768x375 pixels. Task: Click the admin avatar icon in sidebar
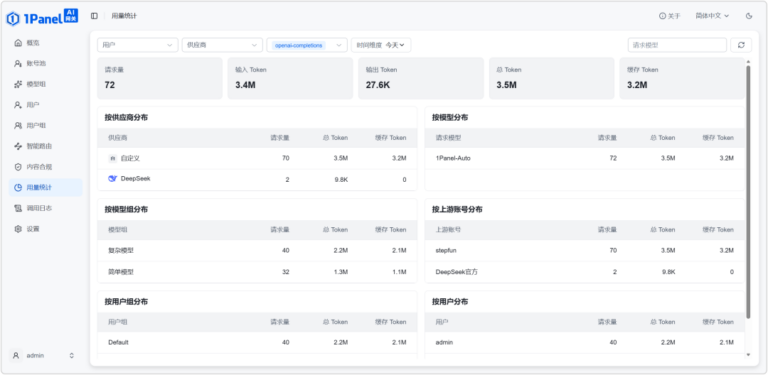point(16,355)
